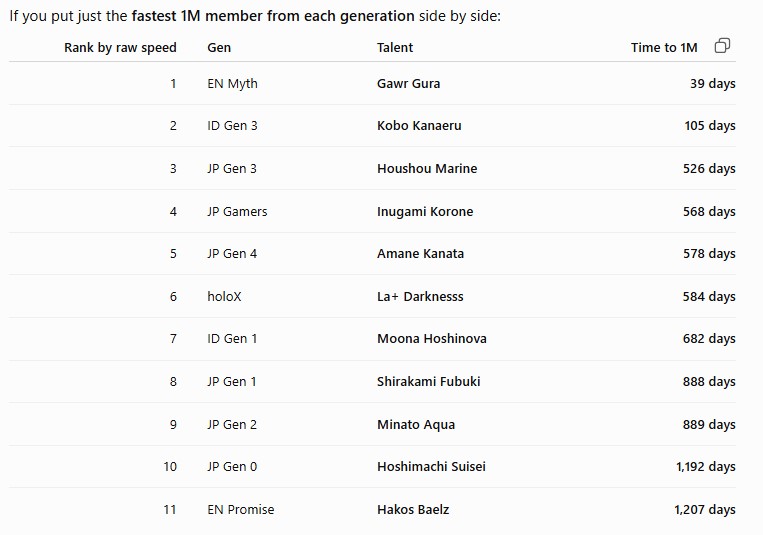Select the Hakos Baelz cell
This screenshot has width=763, height=535.
pos(413,510)
